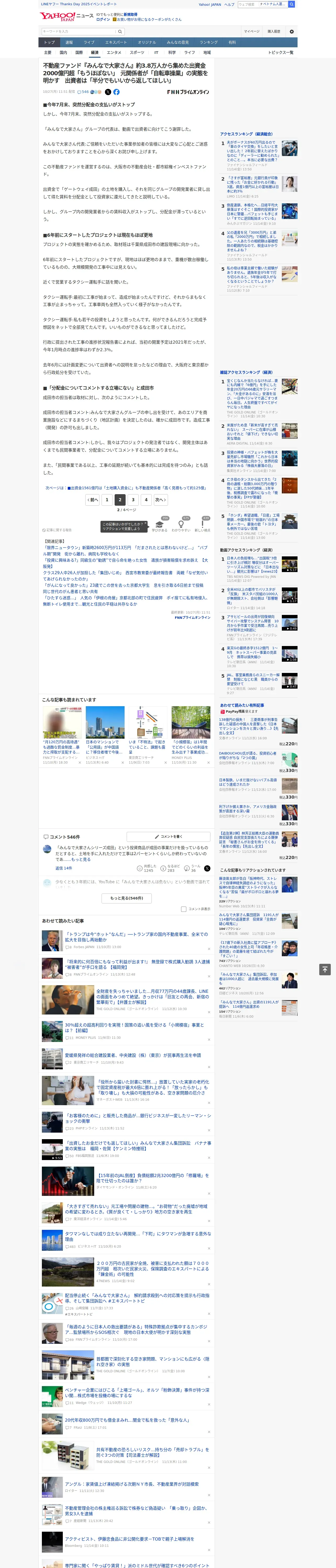The image size is (336, 1568).
Task: Open first commenter's avatar
Action: pyautogui.click(x=47, y=849)
